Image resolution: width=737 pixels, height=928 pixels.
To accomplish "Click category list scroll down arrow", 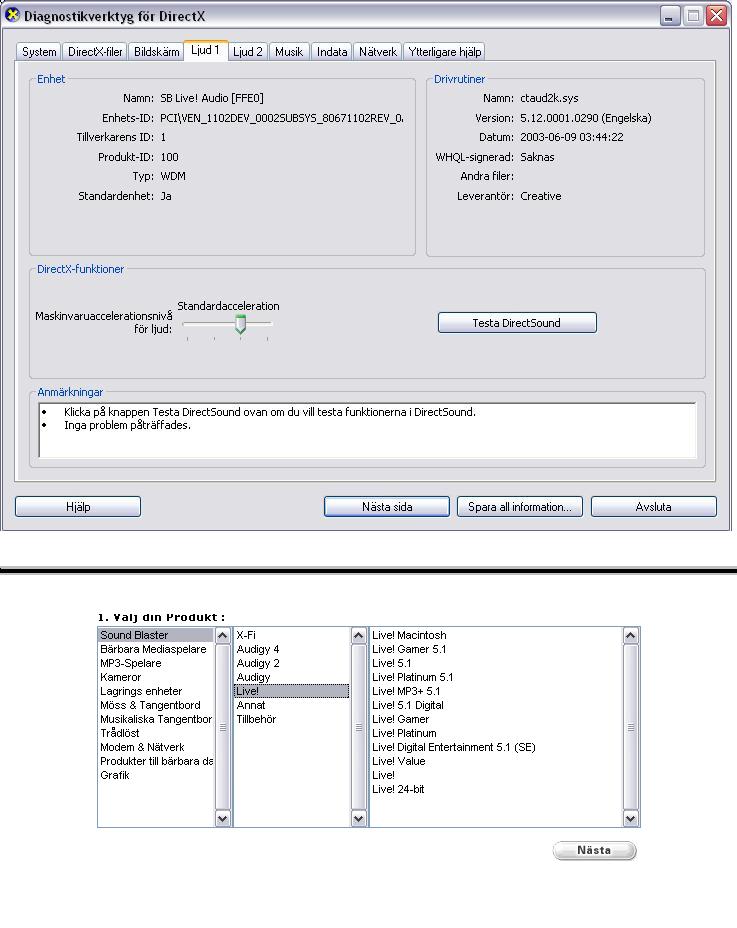I will click(223, 819).
